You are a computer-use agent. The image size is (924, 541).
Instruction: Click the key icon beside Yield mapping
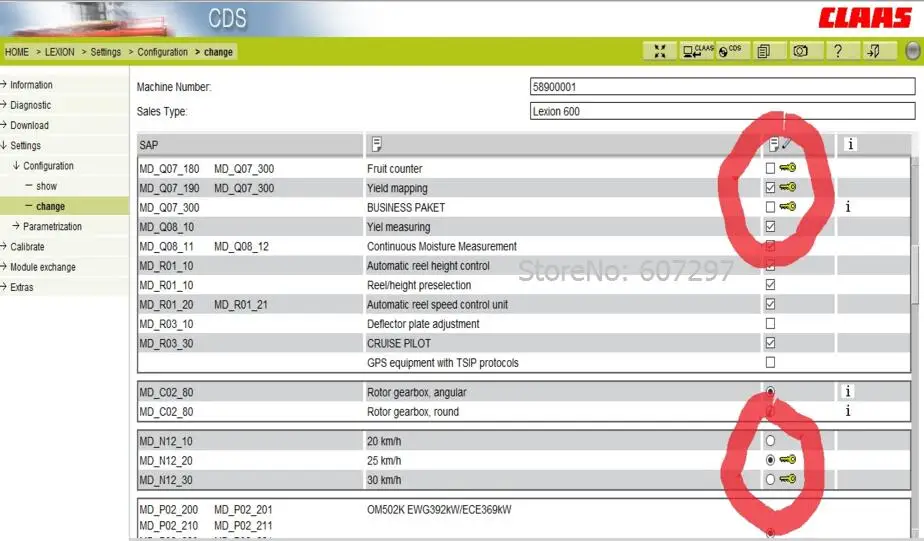pos(788,187)
